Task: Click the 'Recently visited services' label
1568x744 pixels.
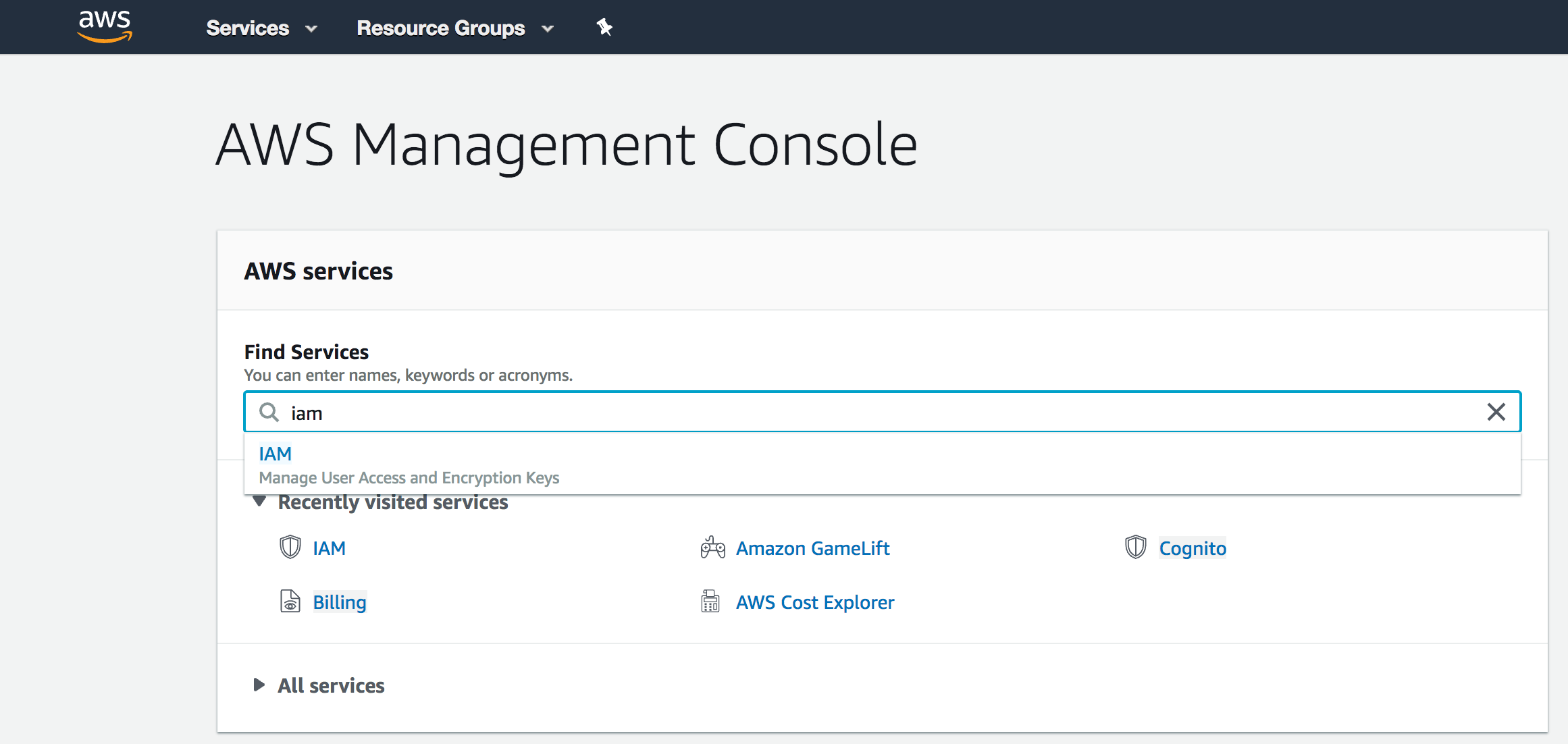Action: (393, 502)
